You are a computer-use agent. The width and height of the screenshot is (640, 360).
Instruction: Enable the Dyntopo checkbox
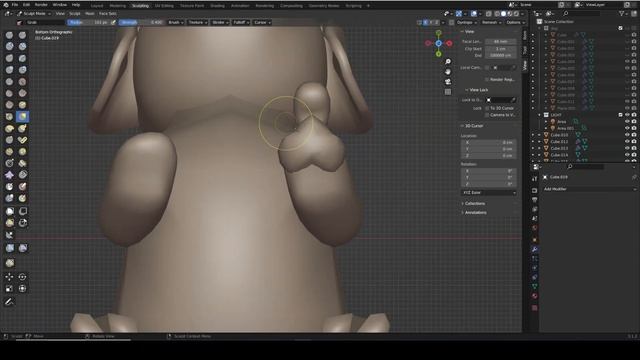451,22
